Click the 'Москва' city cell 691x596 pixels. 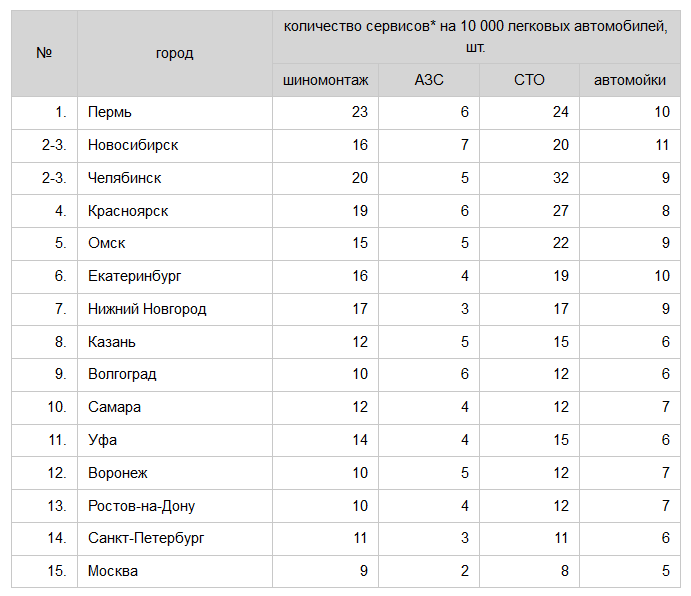click(113, 571)
